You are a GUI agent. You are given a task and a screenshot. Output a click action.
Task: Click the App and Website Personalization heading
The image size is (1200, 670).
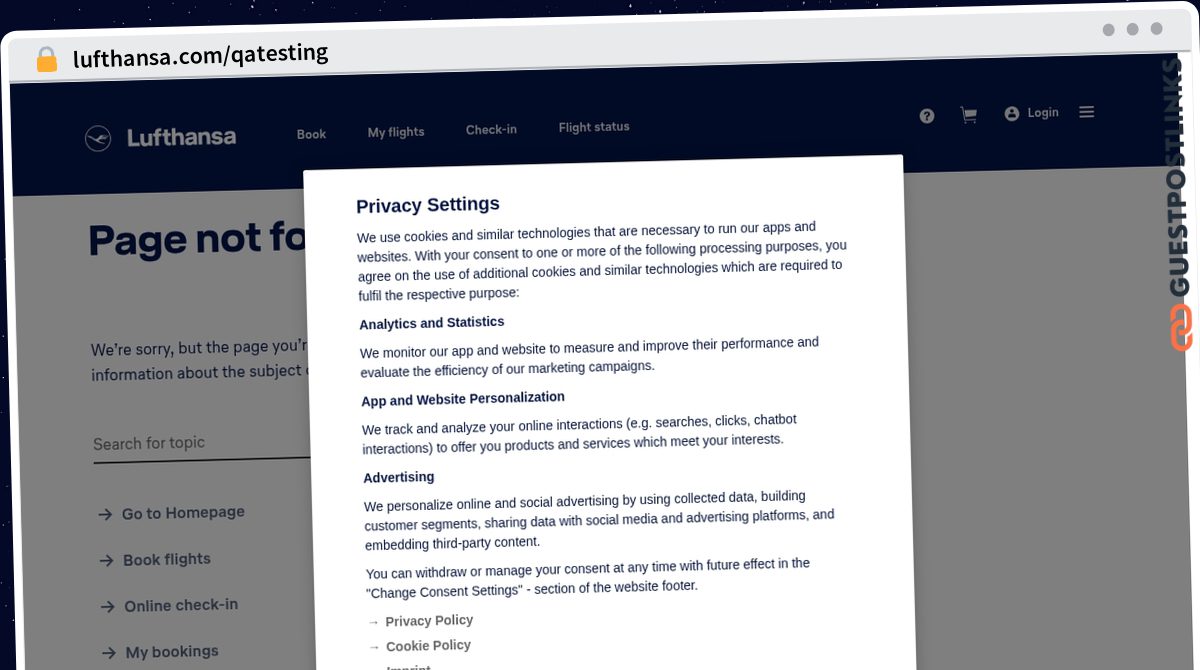coord(463,399)
